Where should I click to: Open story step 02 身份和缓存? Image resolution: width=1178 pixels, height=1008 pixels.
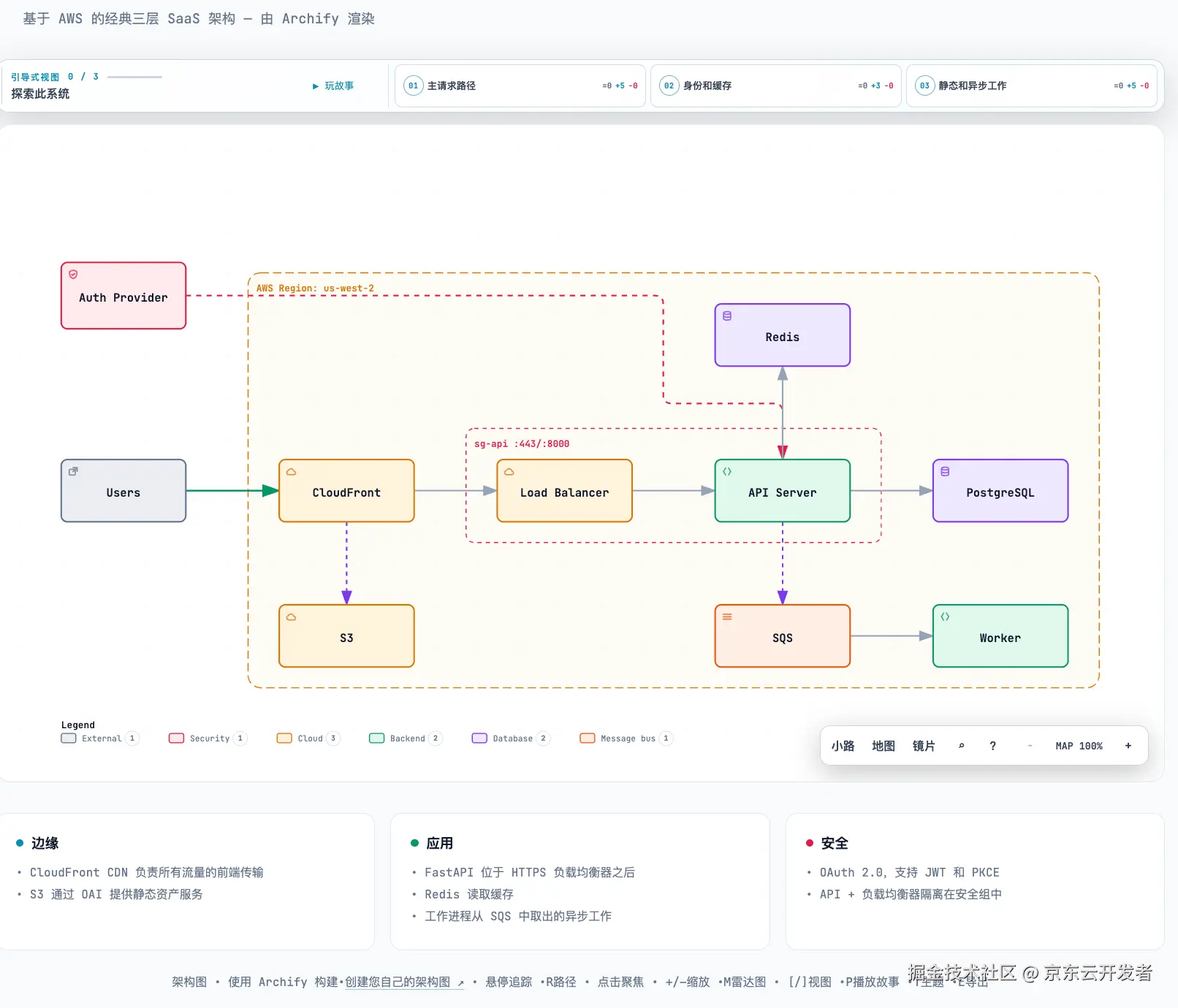coord(775,85)
